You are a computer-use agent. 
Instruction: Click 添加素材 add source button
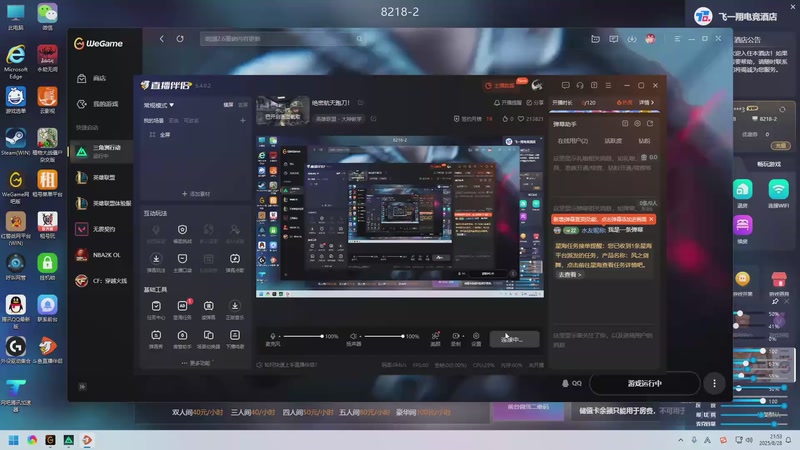click(x=196, y=194)
